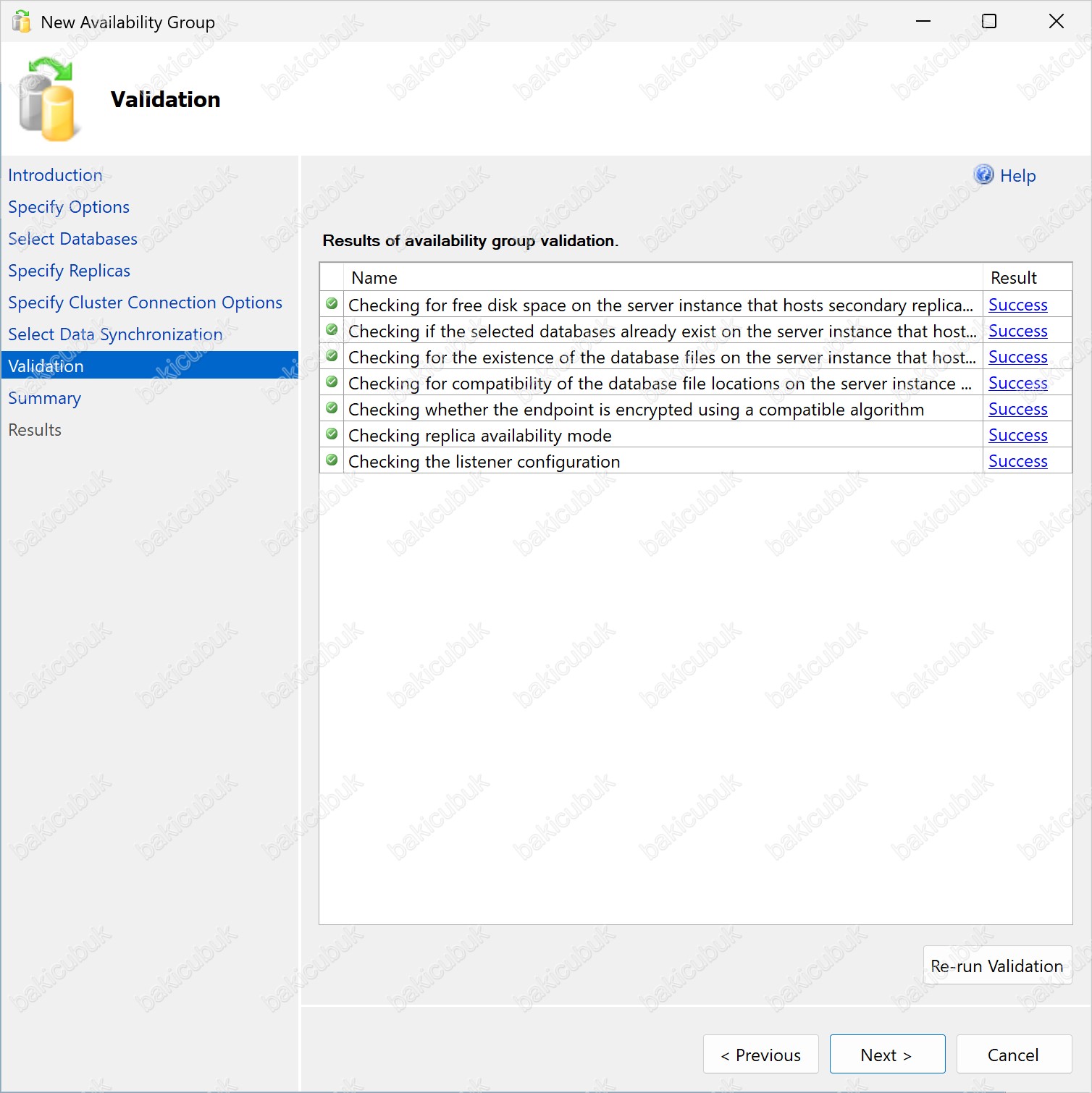
Task: Open Specify Cluster Connection Options step
Action: tap(145, 303)
